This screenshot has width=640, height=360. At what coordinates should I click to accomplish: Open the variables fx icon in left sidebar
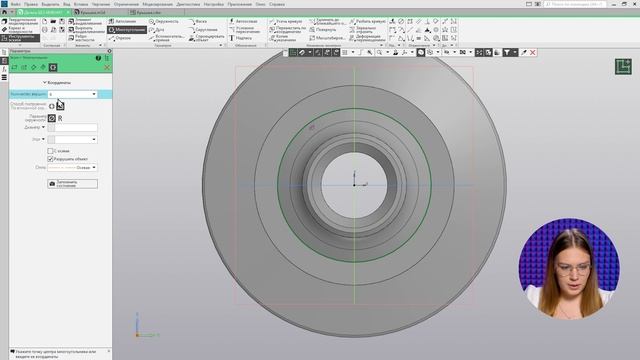click(x=4, y=69)
